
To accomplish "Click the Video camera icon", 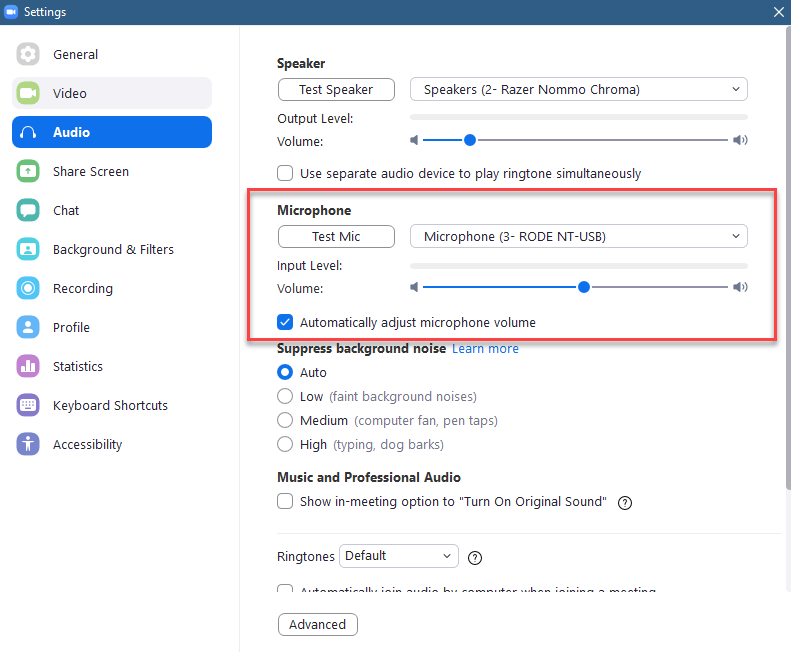I will point(28,93).
